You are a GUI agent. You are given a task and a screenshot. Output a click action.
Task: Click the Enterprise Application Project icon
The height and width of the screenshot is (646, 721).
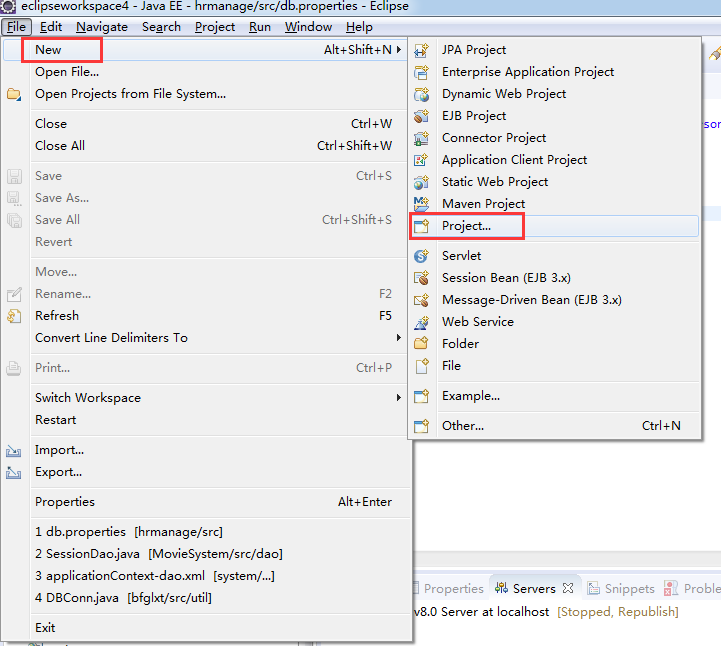(x=421, y=72)
